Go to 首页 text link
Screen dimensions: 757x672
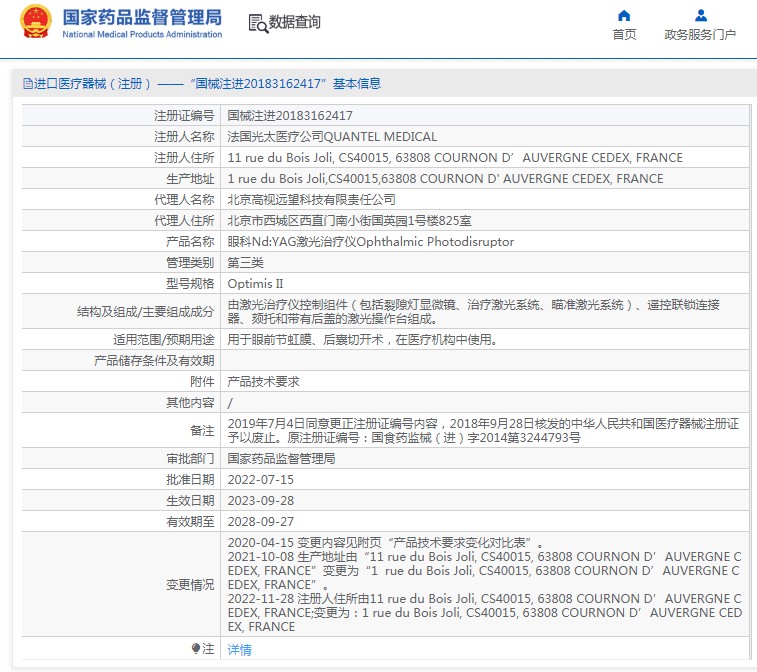click(x=624, y=35)
